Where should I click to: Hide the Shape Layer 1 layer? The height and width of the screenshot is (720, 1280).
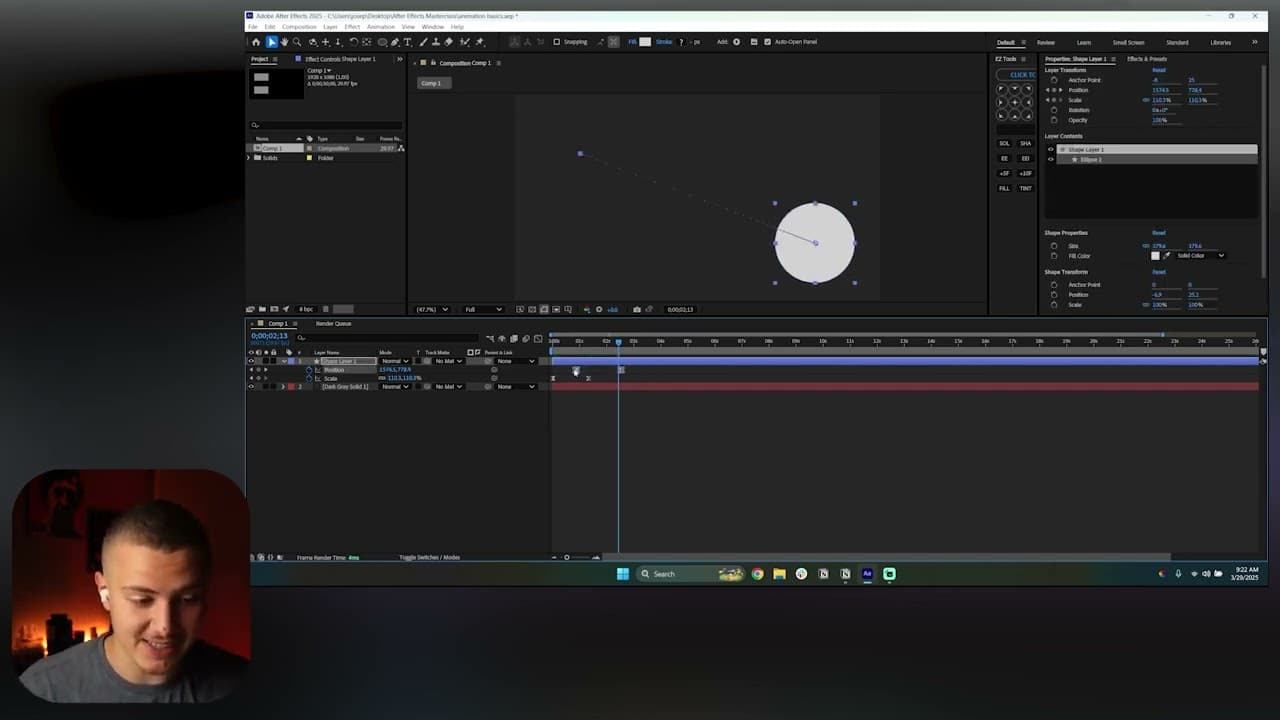[251, 361]
